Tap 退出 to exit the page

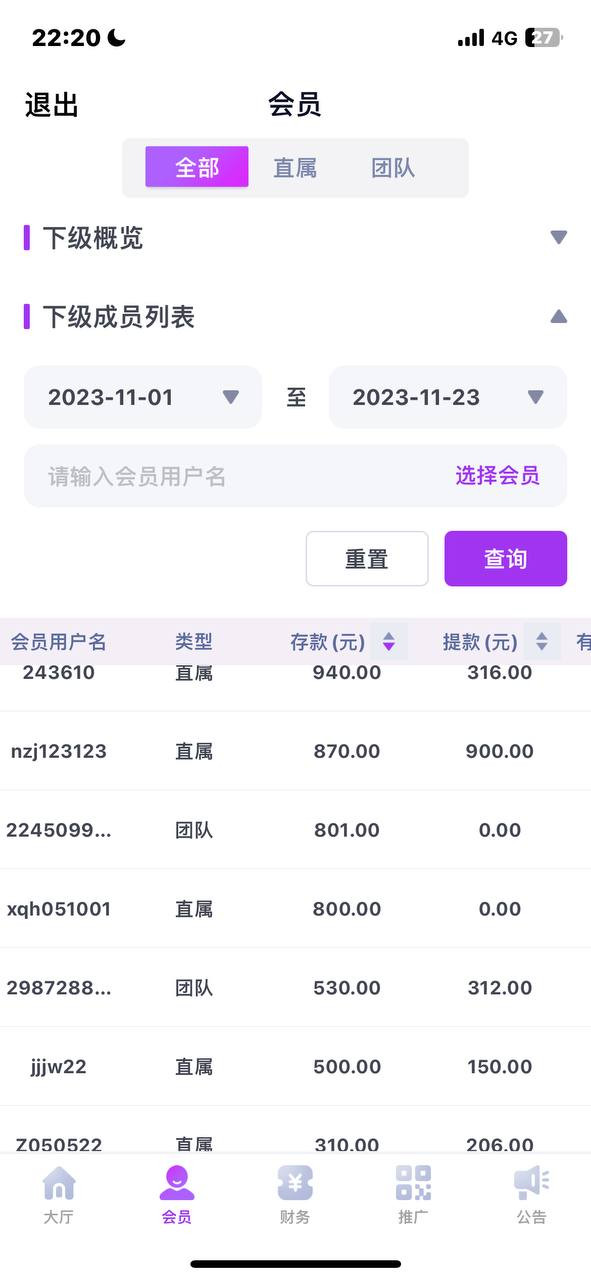[52, 105]
